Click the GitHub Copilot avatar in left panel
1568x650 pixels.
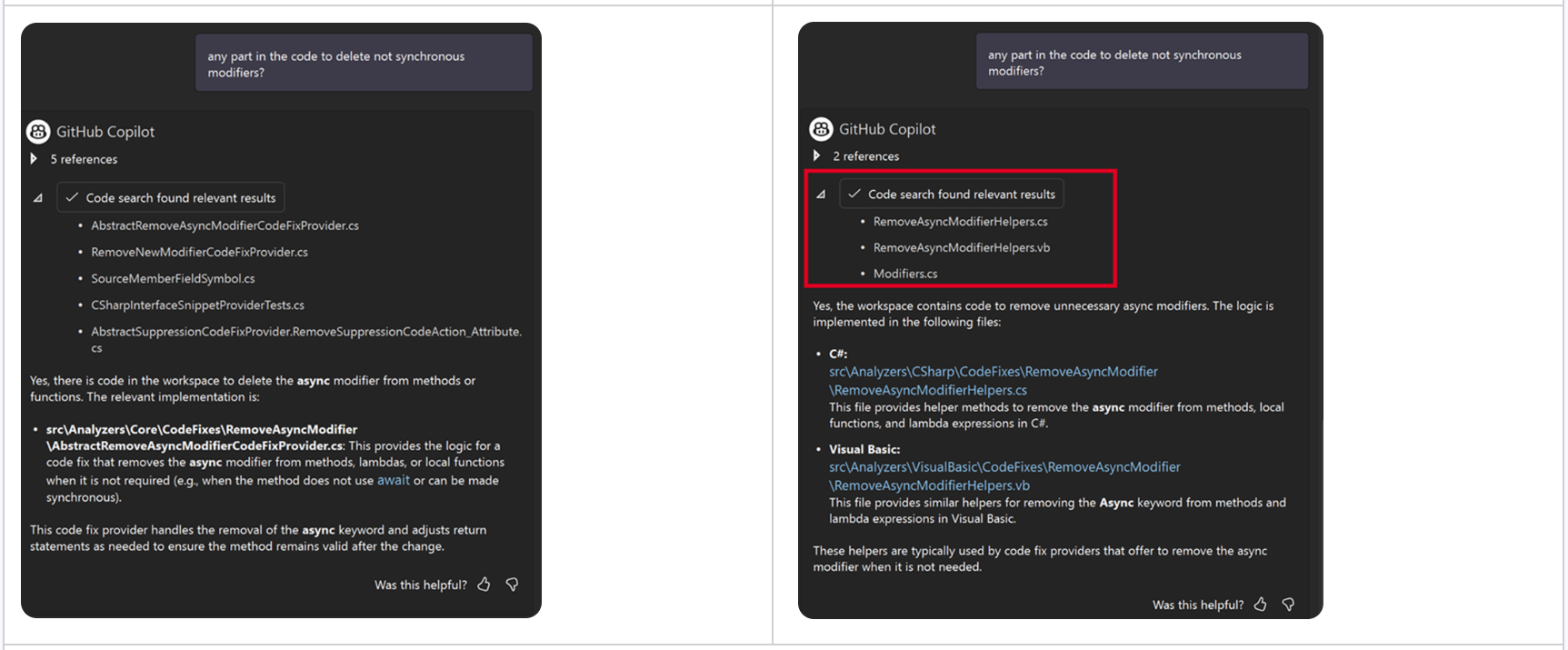[x=38, y=132]
